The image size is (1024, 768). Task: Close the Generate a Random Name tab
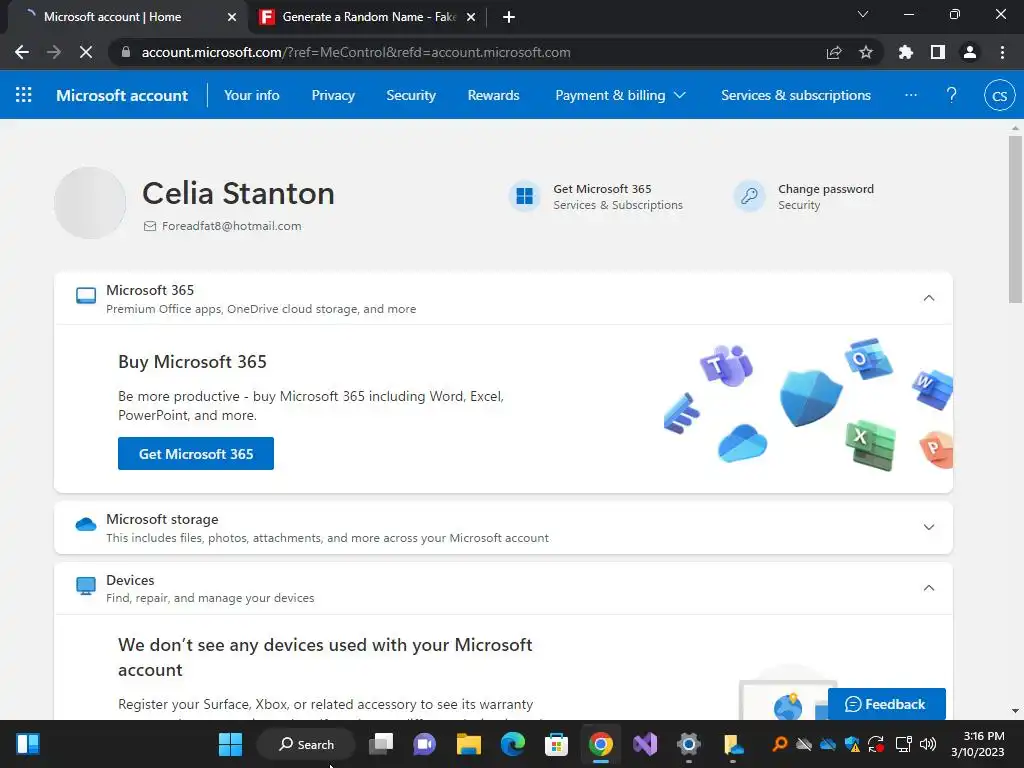(x=471, y=17)
